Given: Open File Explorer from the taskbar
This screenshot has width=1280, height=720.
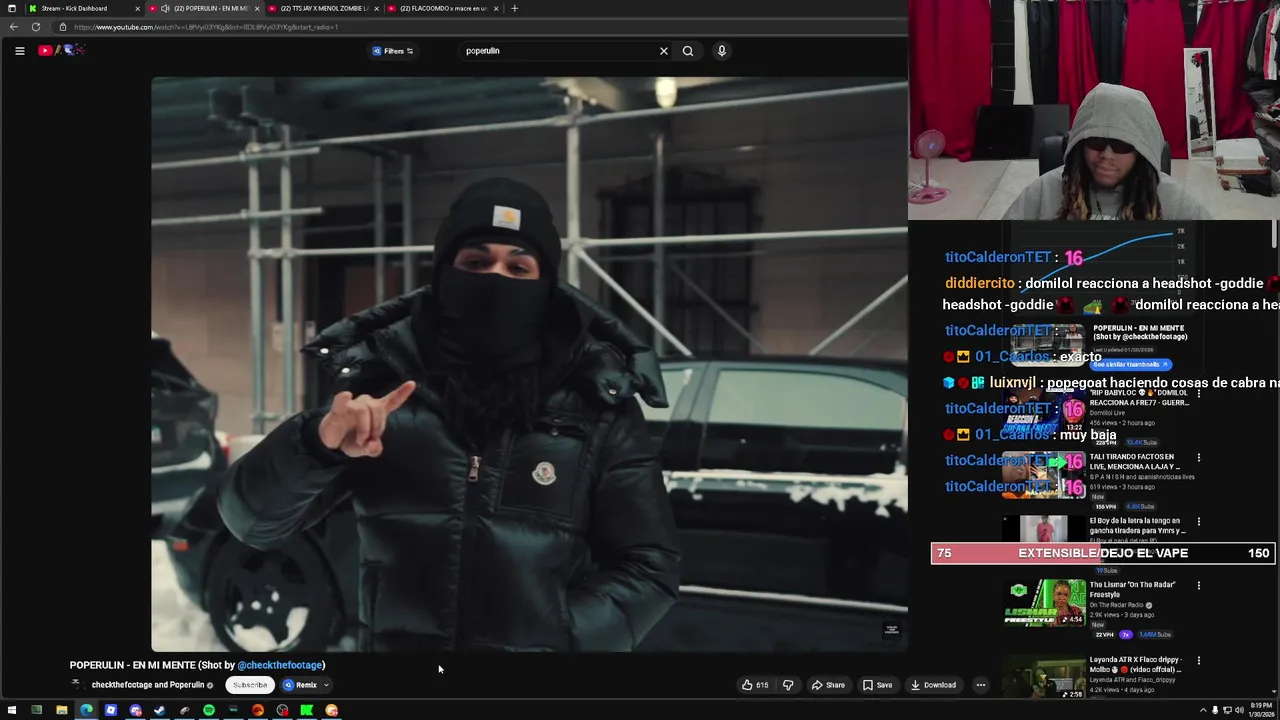Looking at the screenshot, I should [61, 711].
